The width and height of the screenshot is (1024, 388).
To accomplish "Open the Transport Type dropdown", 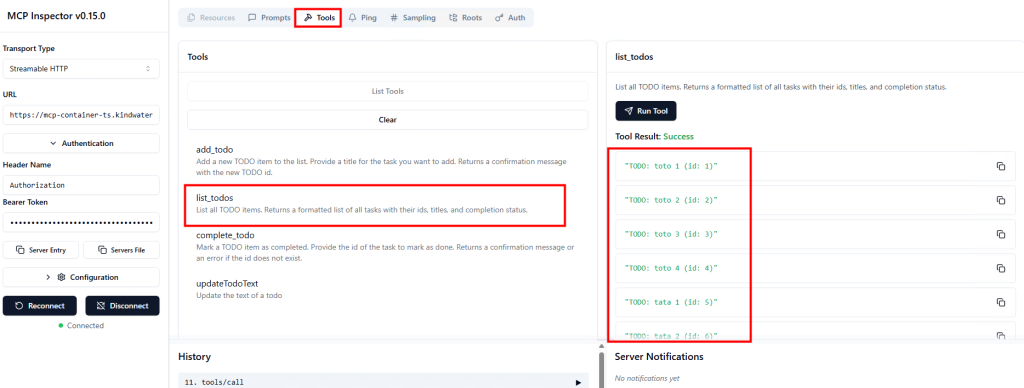I will (x=81, y=68).
